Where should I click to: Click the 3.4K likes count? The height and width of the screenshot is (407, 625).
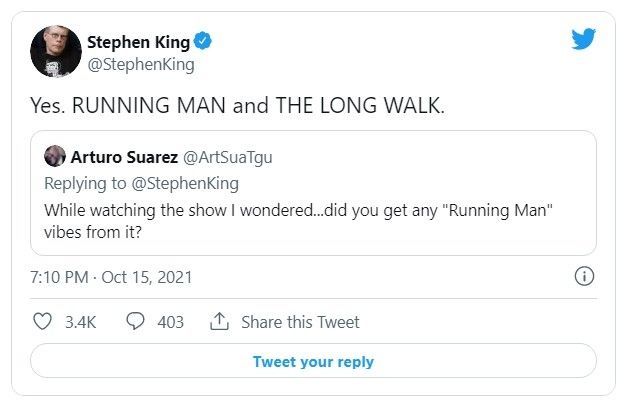78,322
